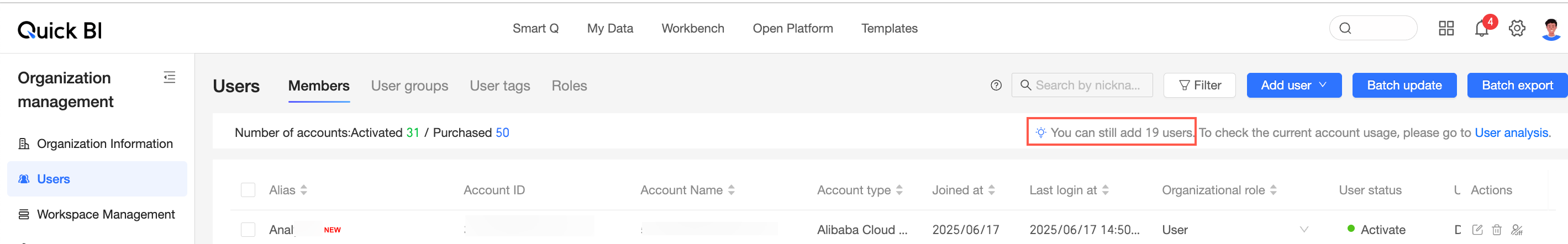Follow the User analysis link

coord(1511,132)
